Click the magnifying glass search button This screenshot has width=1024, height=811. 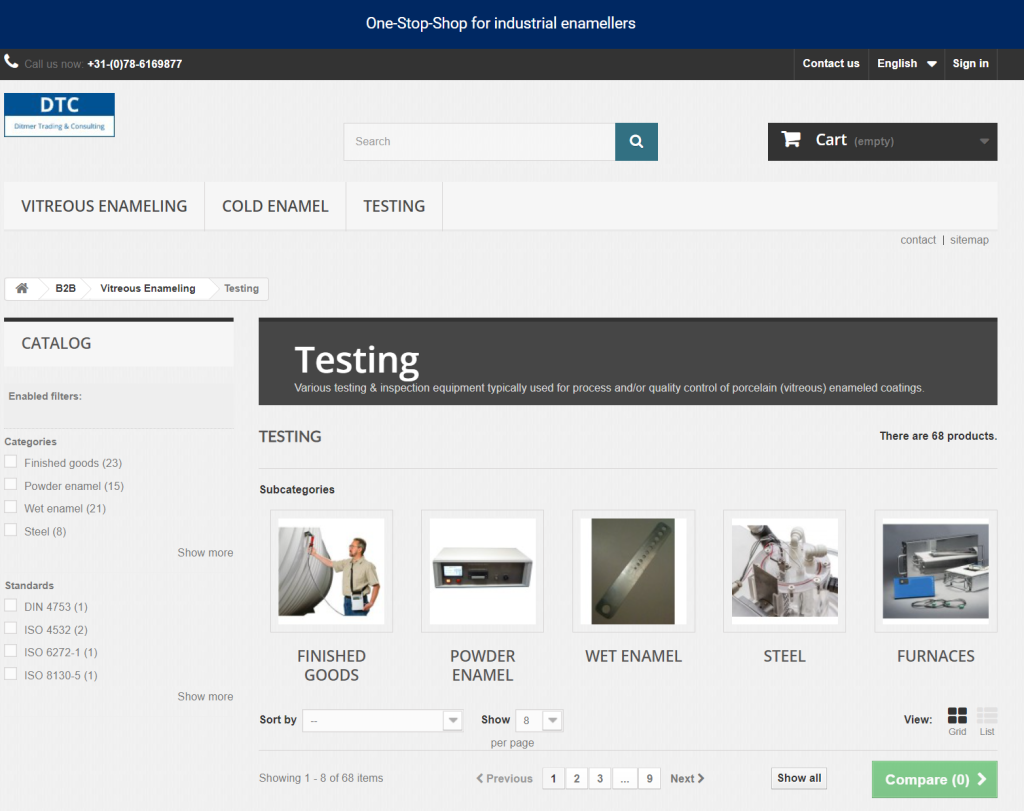click(x=636, y=142)
